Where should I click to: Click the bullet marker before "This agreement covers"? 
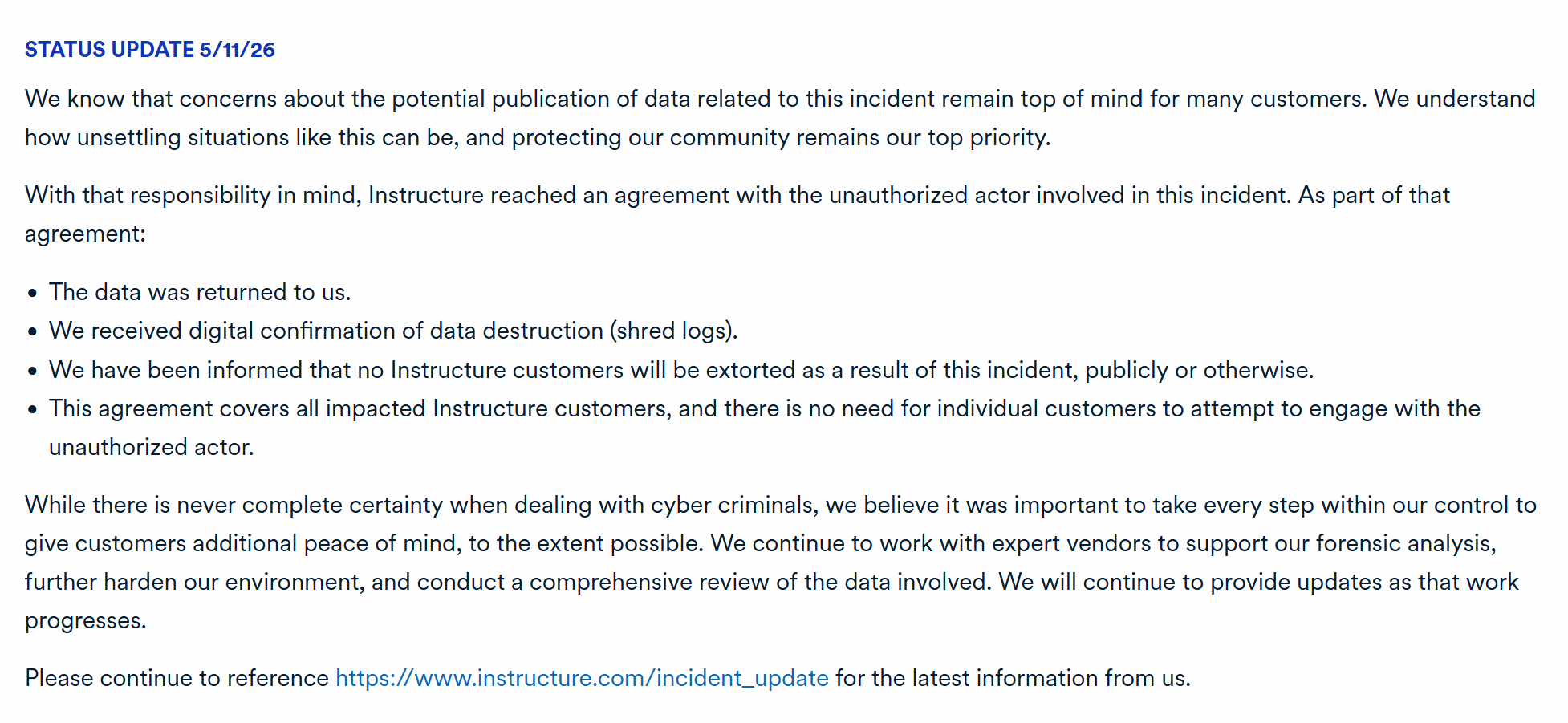32,409
